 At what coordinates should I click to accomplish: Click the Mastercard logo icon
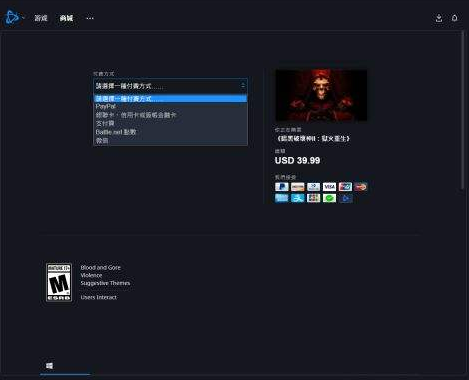coord(361,187)
